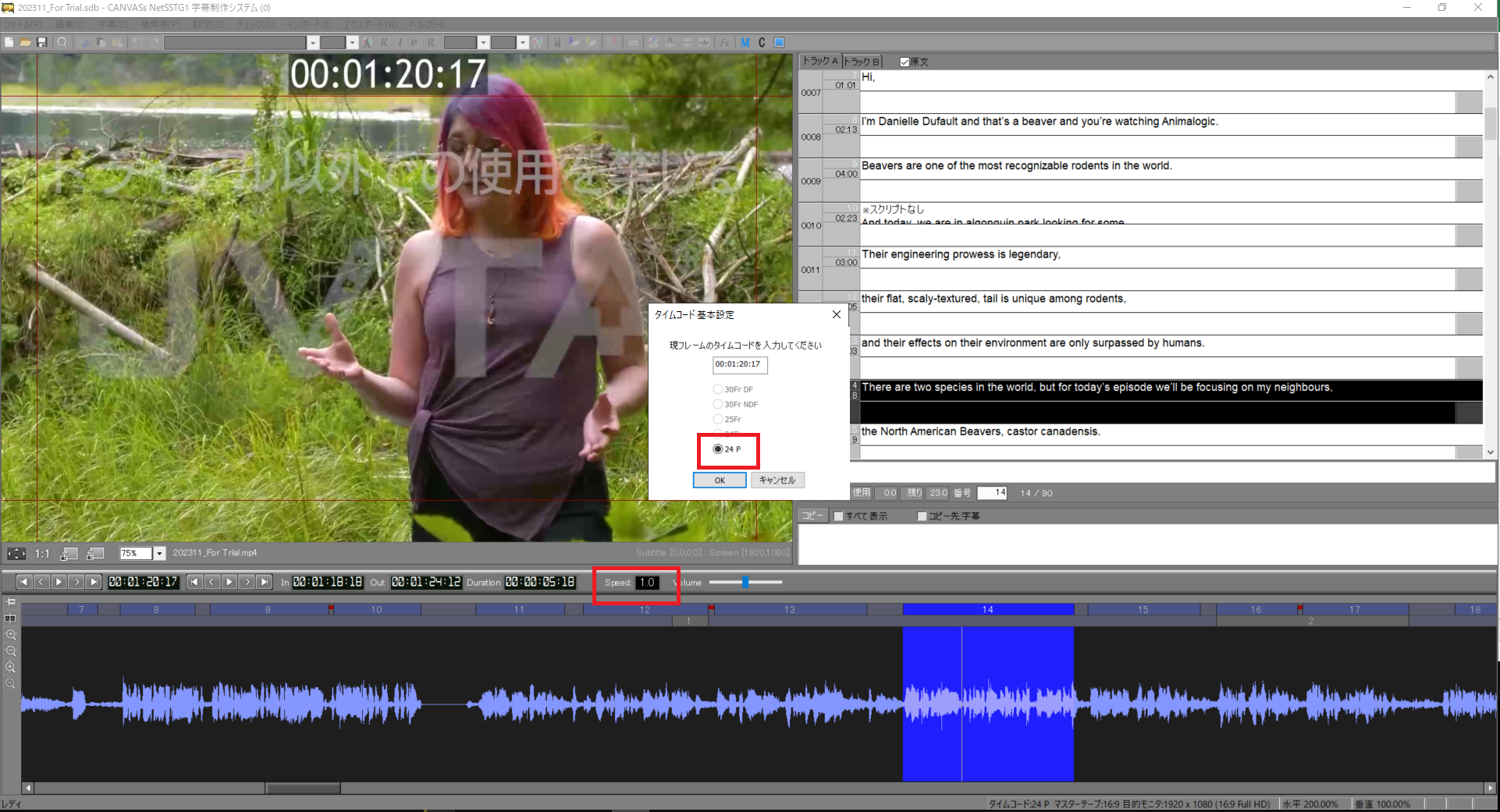Open the 編集(E) menu

pyautogui.click(x=69, y=25)
